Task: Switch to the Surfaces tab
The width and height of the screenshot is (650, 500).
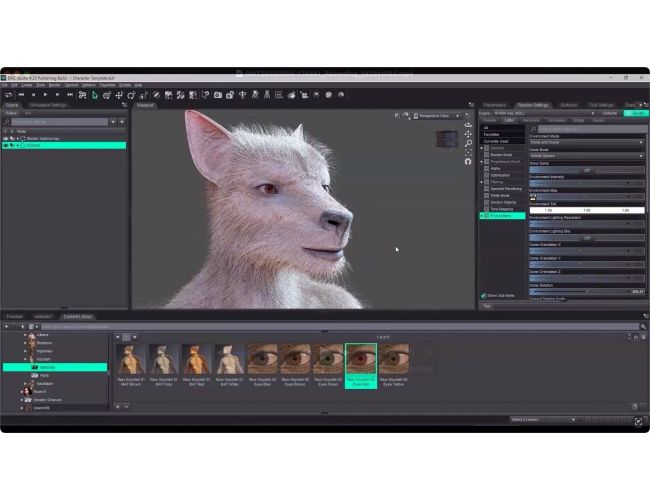Action: coord(568,104)
